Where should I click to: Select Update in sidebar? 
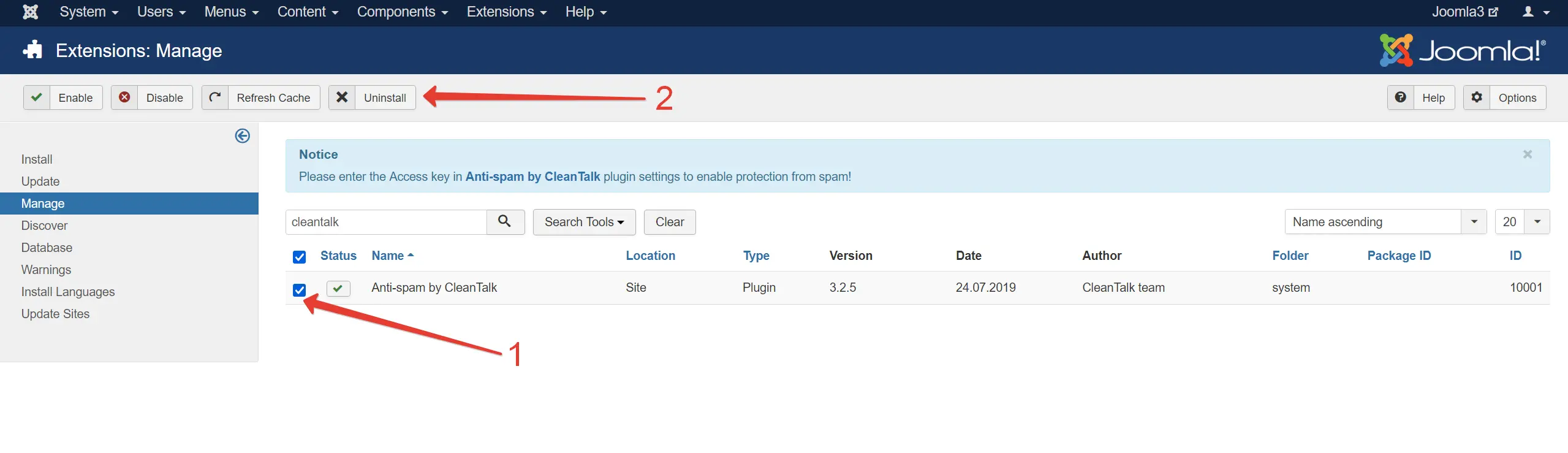click(40, 181)
